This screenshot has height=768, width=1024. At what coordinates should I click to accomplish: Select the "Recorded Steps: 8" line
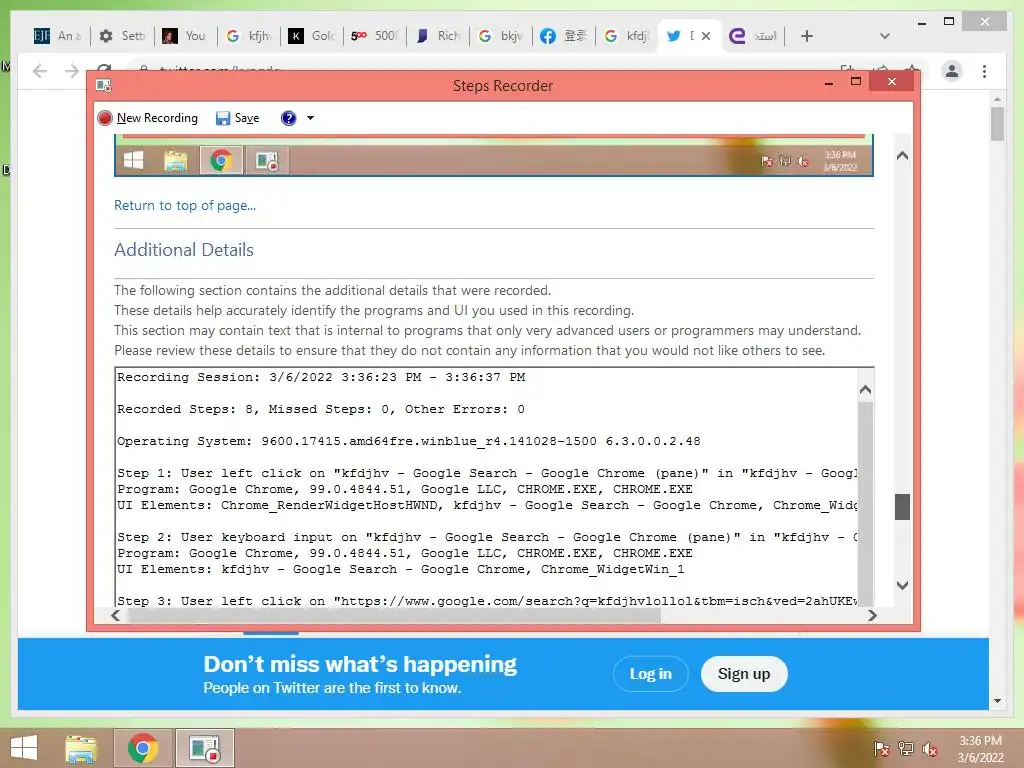point(321,409)
